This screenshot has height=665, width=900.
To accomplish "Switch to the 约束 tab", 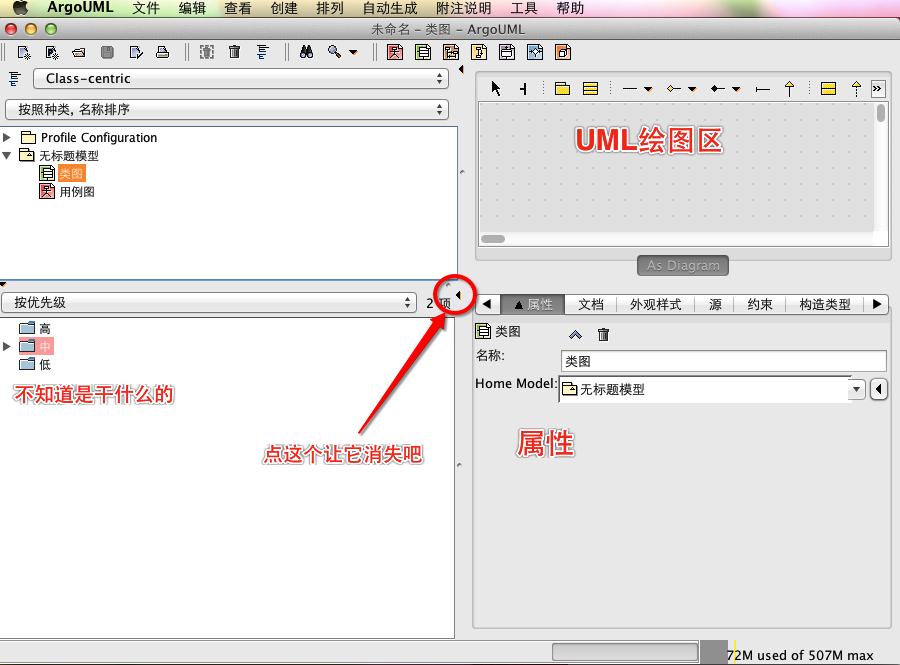I will [760, 304].
